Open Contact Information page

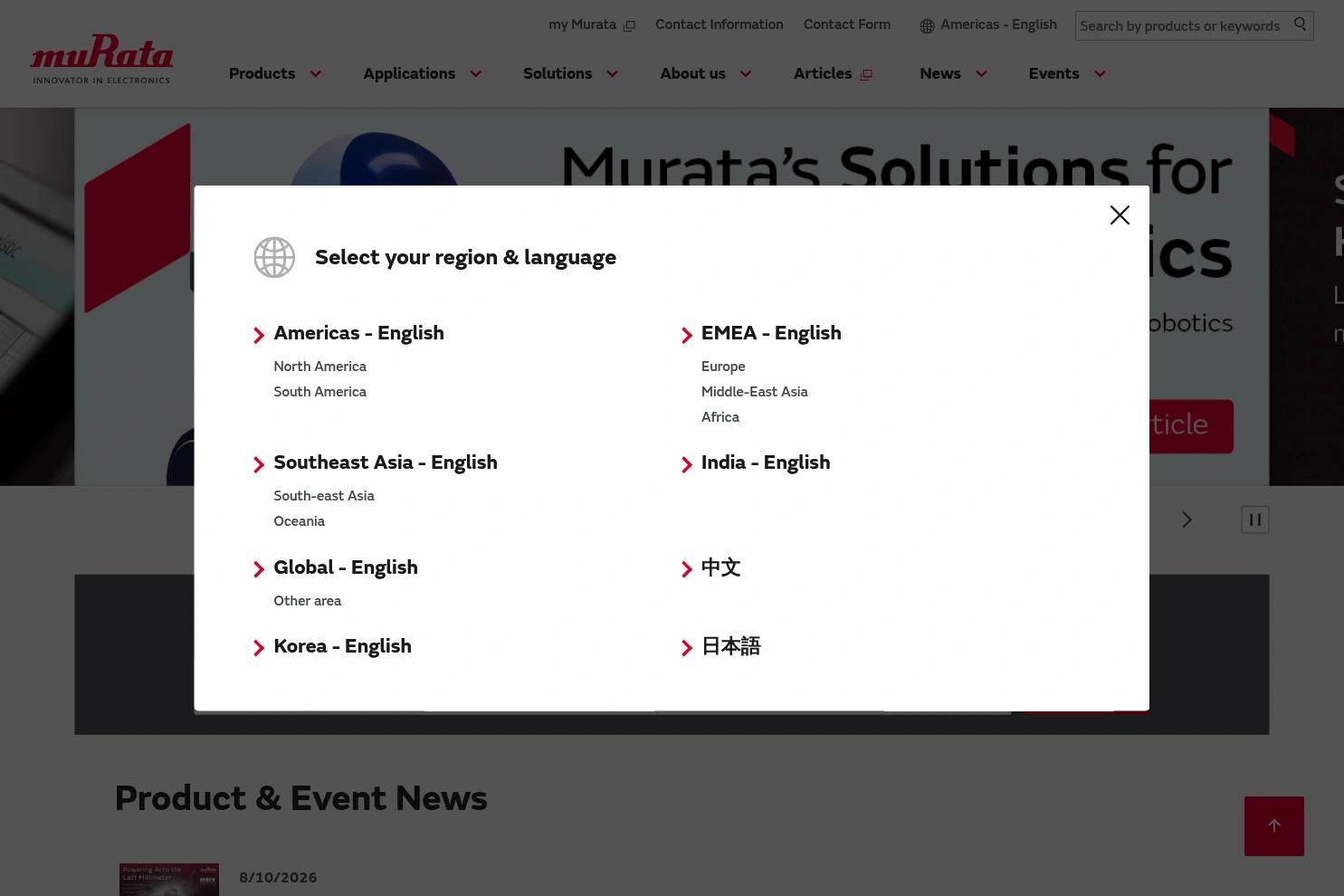[720, 25]
